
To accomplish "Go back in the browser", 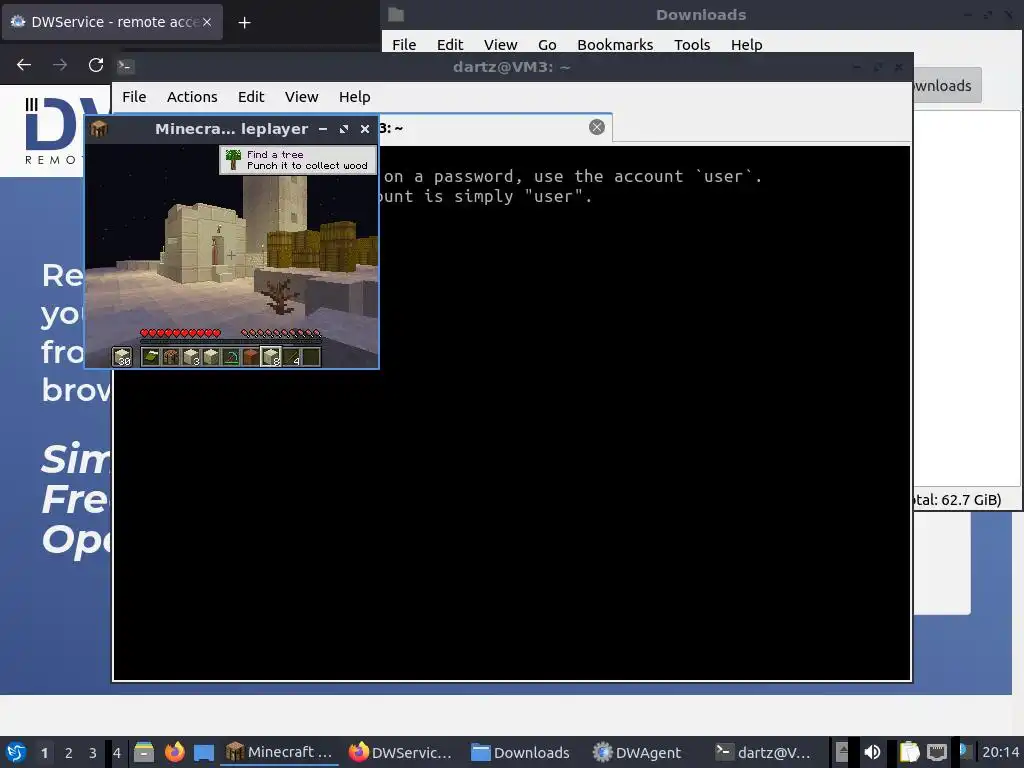I will (x=24, y=65).
